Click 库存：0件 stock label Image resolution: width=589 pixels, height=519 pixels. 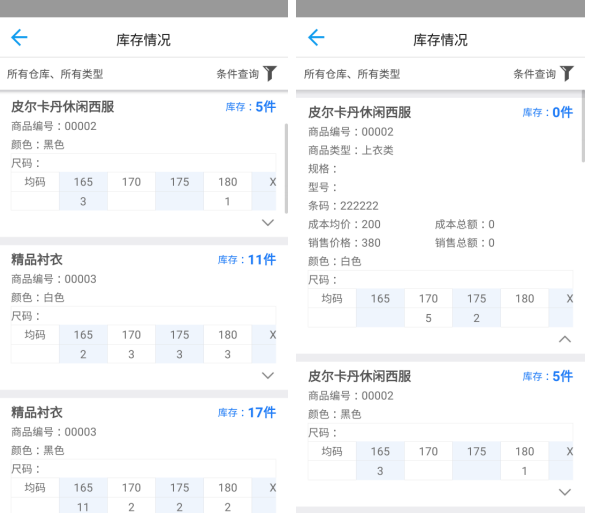coord(548,112)
